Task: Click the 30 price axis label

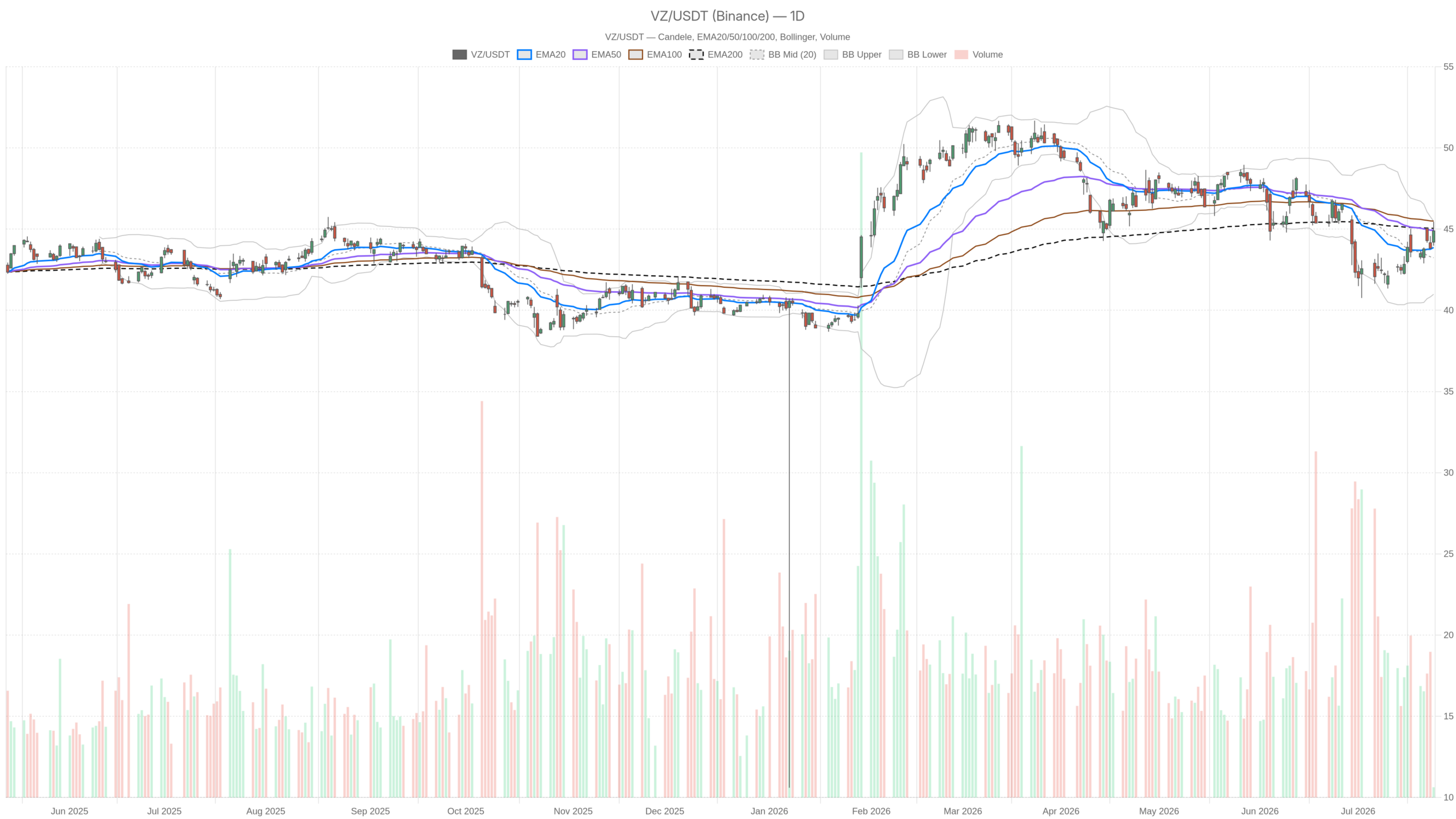Action: tap(1448, 473)
